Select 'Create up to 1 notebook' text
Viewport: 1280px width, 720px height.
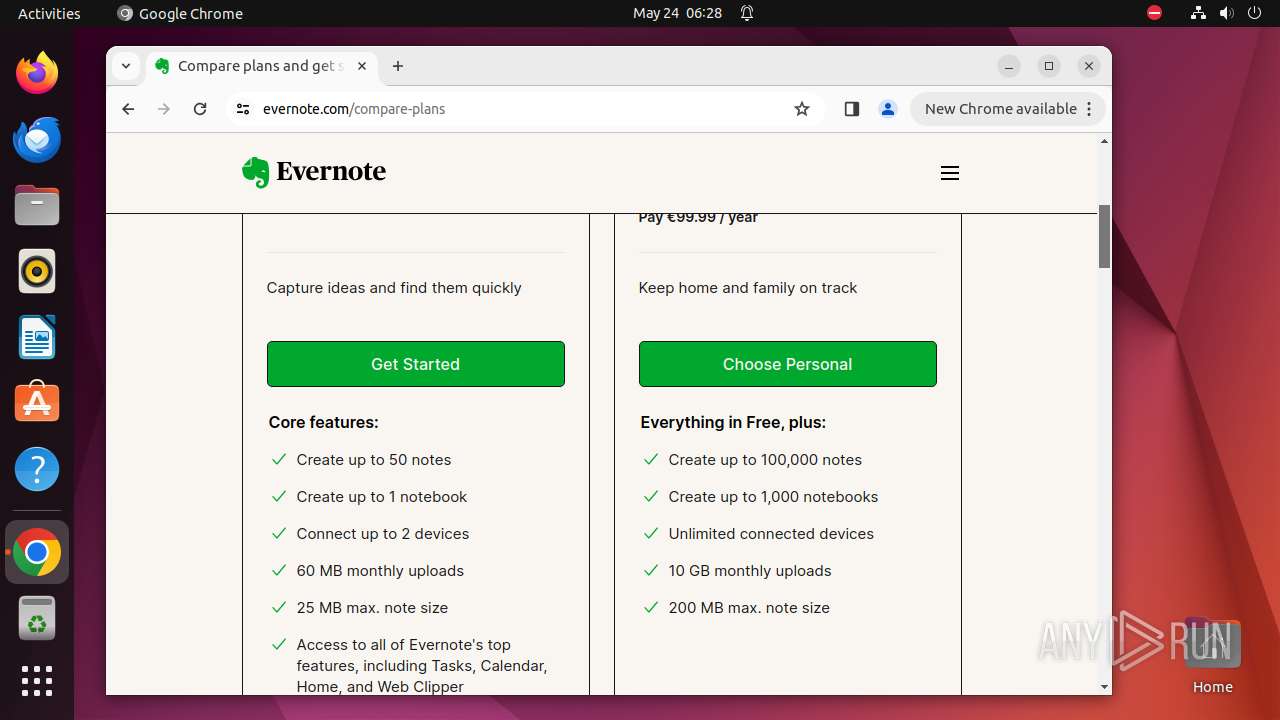coord(382,497)
